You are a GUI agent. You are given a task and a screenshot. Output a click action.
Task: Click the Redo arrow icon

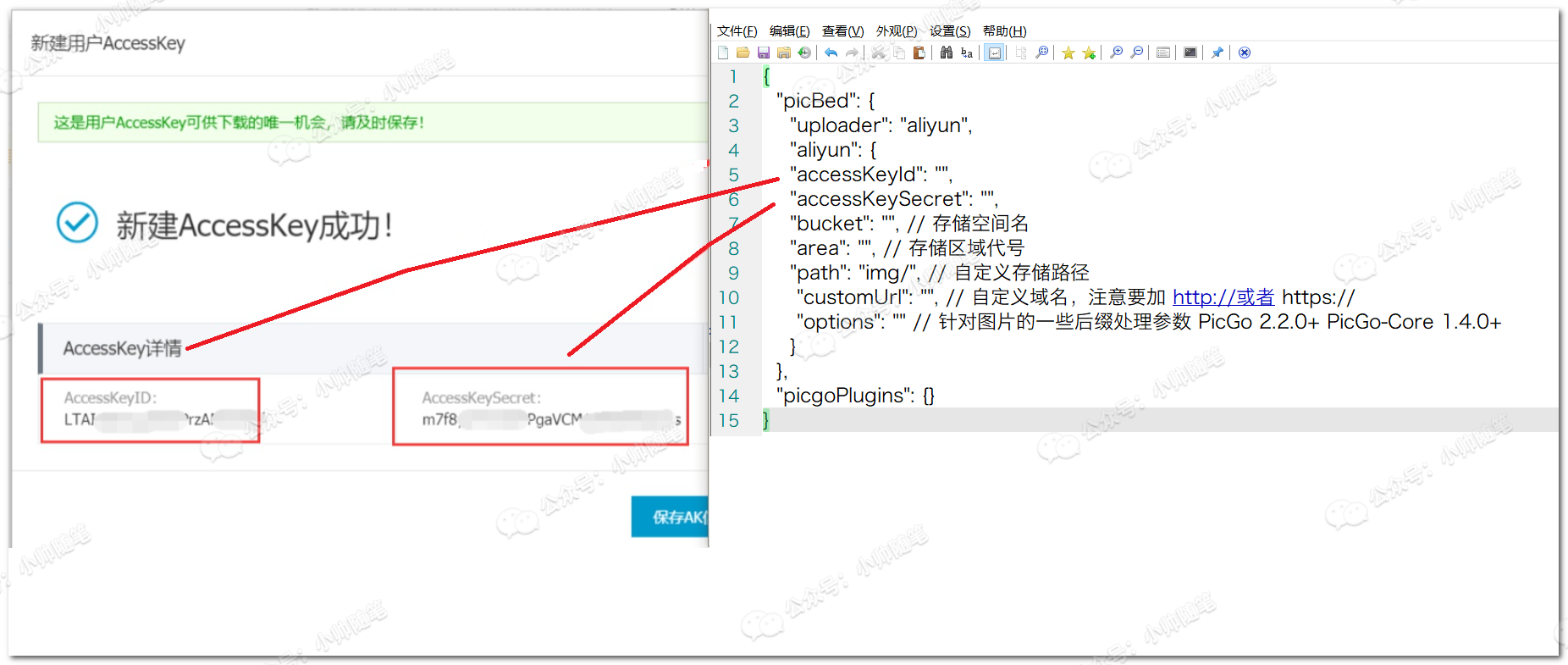pos(852,53)
